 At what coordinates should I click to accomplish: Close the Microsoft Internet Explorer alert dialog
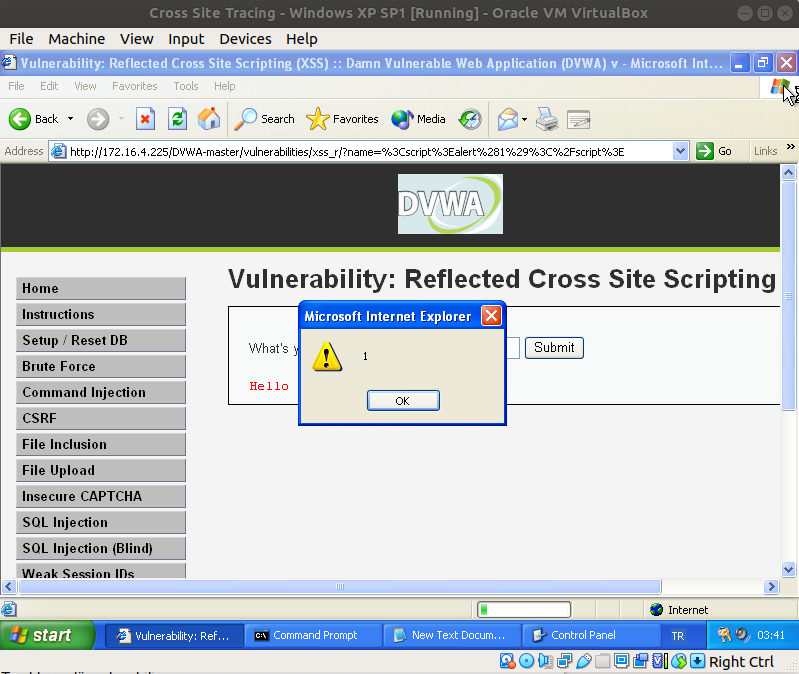pos(491,316)
